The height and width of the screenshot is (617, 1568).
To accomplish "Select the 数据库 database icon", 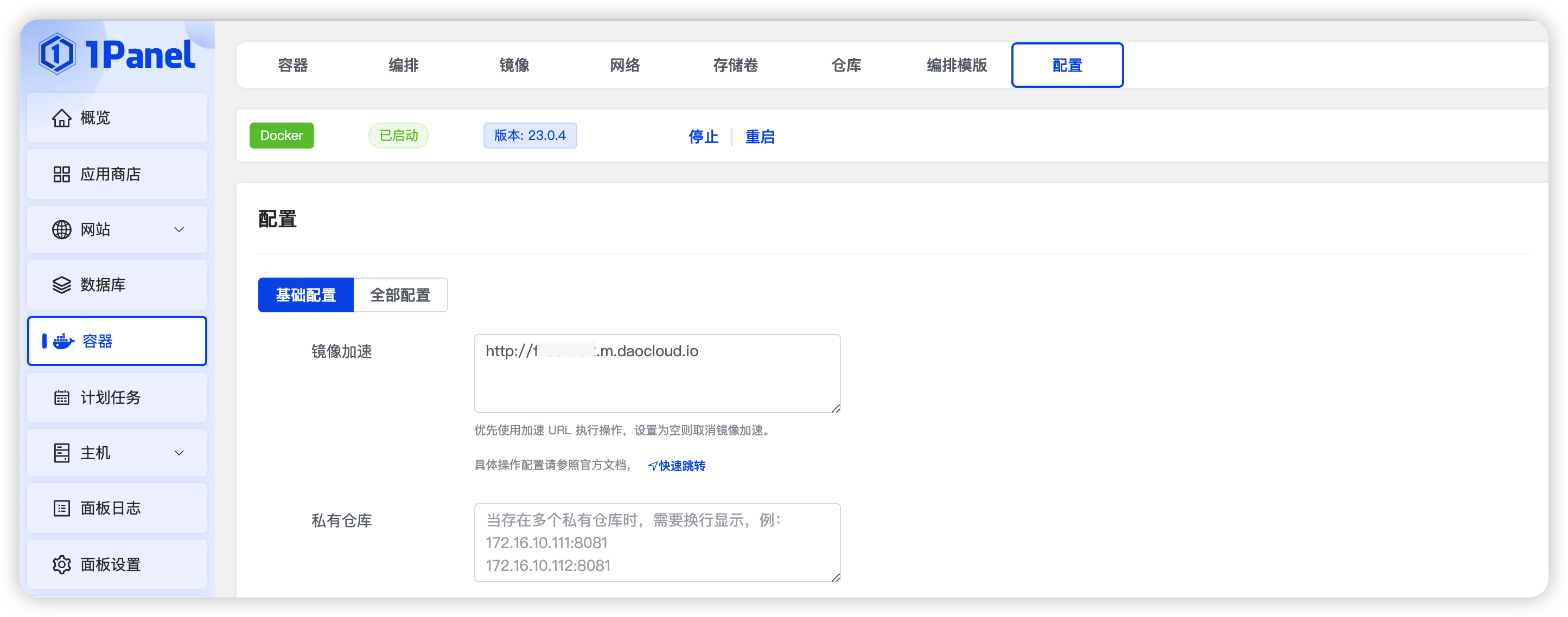I will [x=61, y=284].
